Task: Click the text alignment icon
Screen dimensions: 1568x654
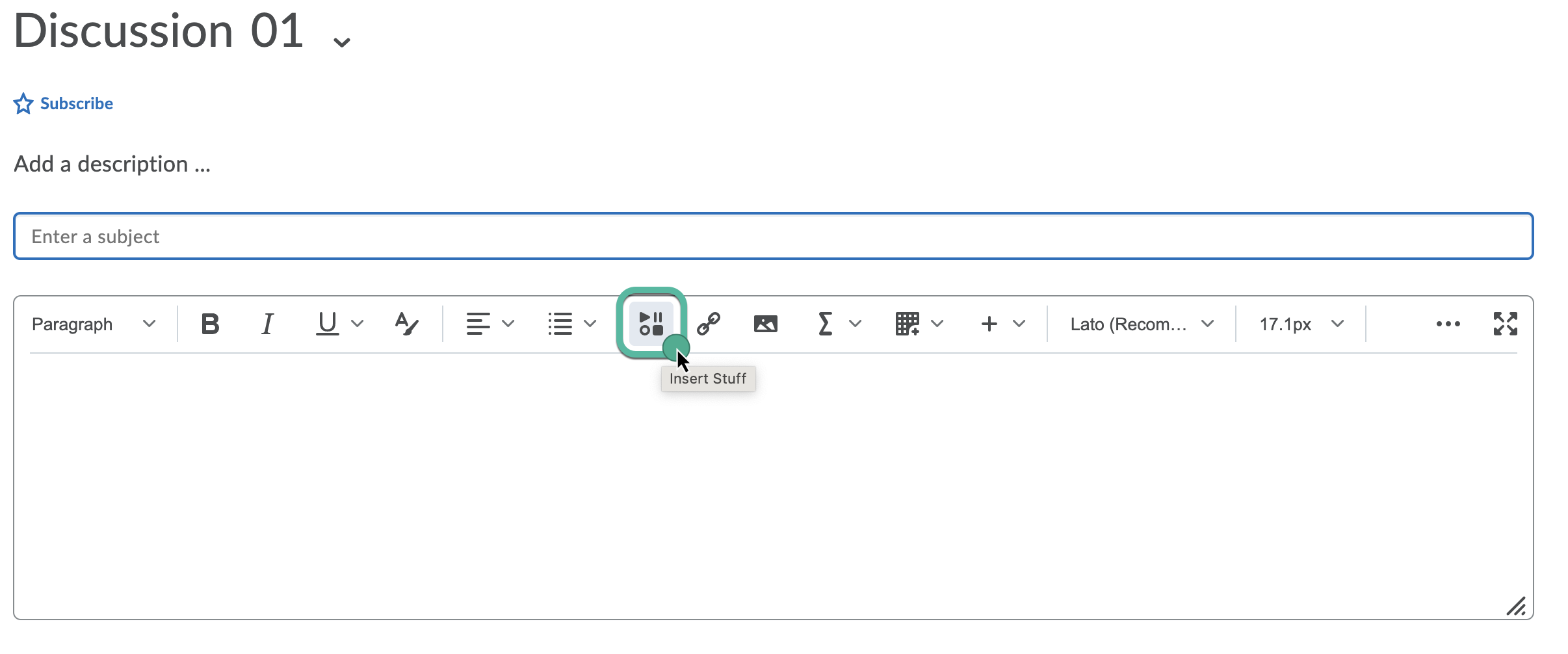Action: click(478, 324)
